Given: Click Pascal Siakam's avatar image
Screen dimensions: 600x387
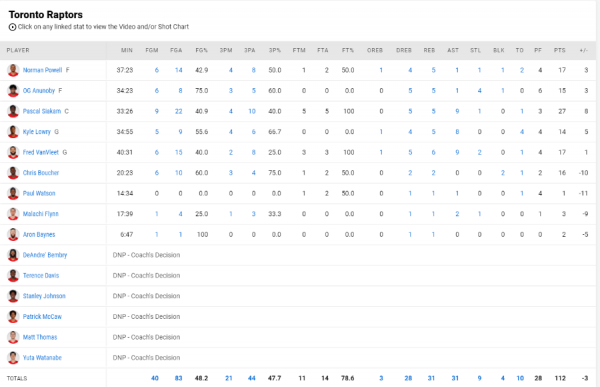Looking at the screenshot, I should click(13, 111).
